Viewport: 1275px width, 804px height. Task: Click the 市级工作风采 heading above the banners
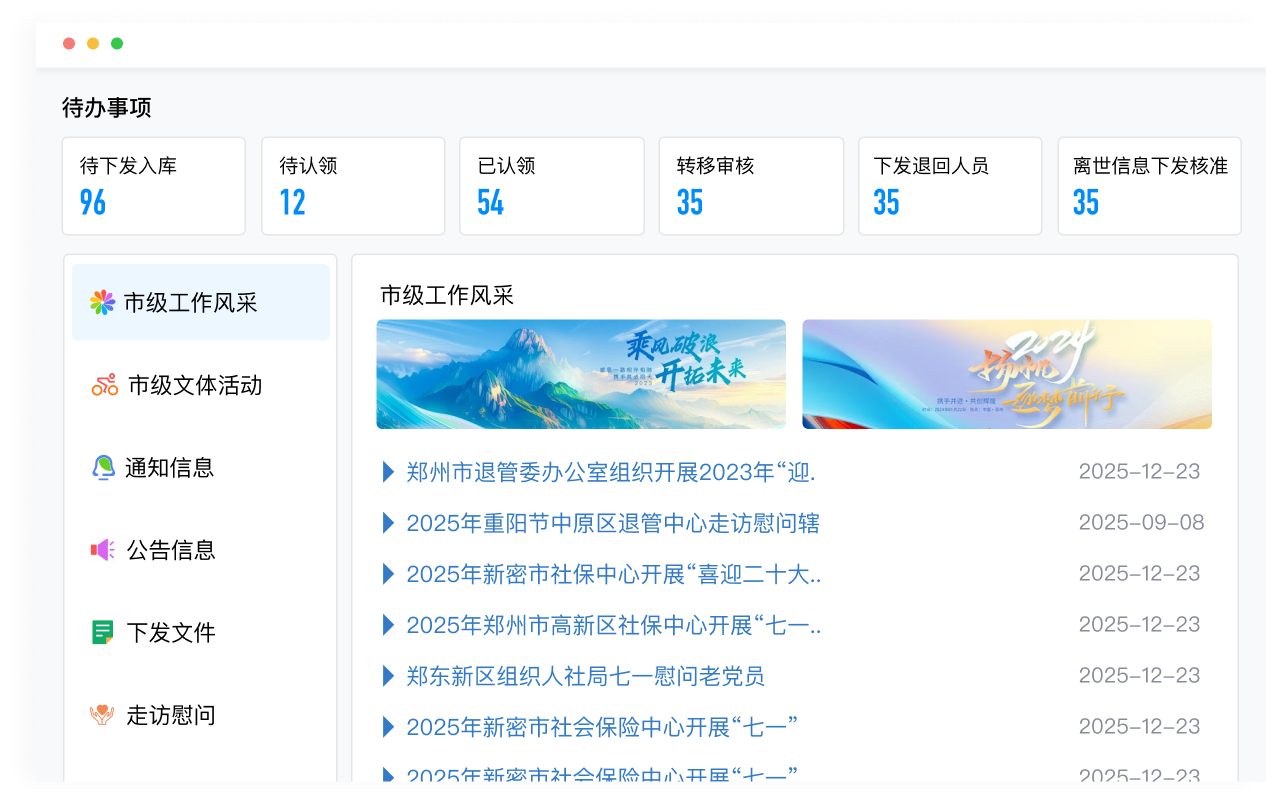pos(447,295)
